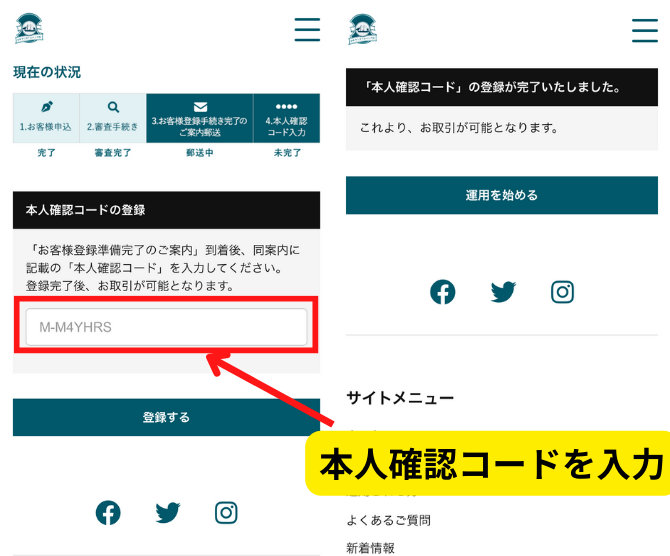Image resolution: width=670 pixels, height=556 pixels.
Task: Select step 4 本人確認コード入力 in status bar
Action: point(286,117)
